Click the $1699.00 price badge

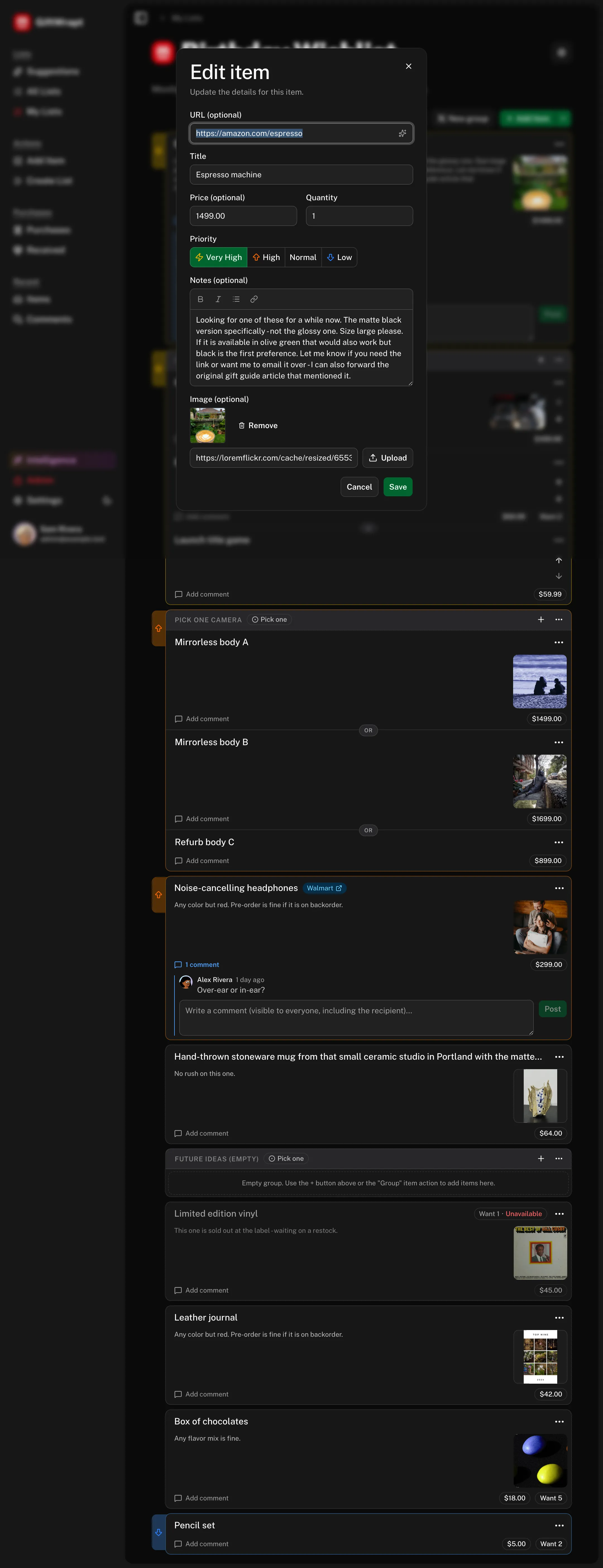pyautogui.click(x=546, y=819)
